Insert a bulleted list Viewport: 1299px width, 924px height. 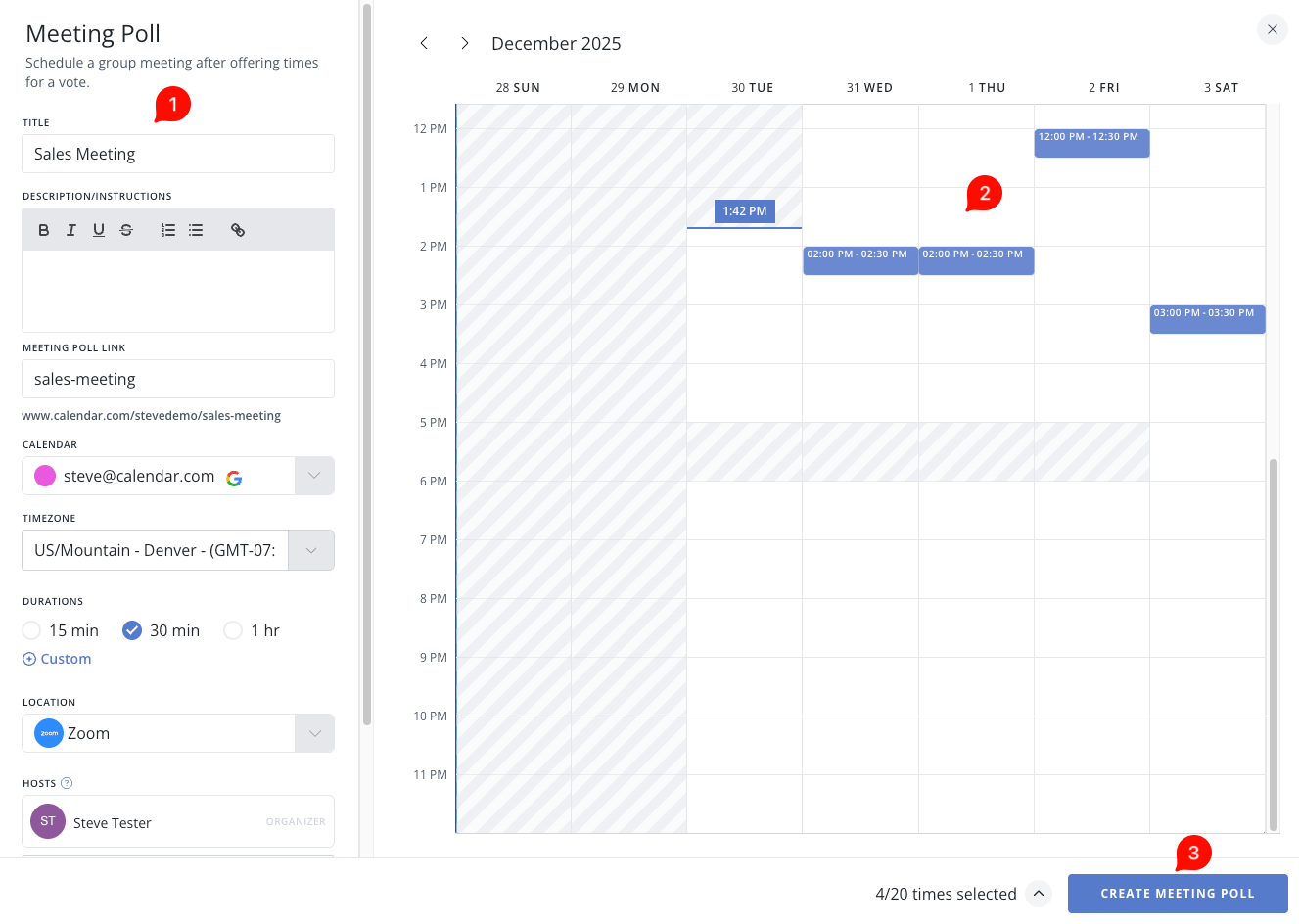(196, 230)
